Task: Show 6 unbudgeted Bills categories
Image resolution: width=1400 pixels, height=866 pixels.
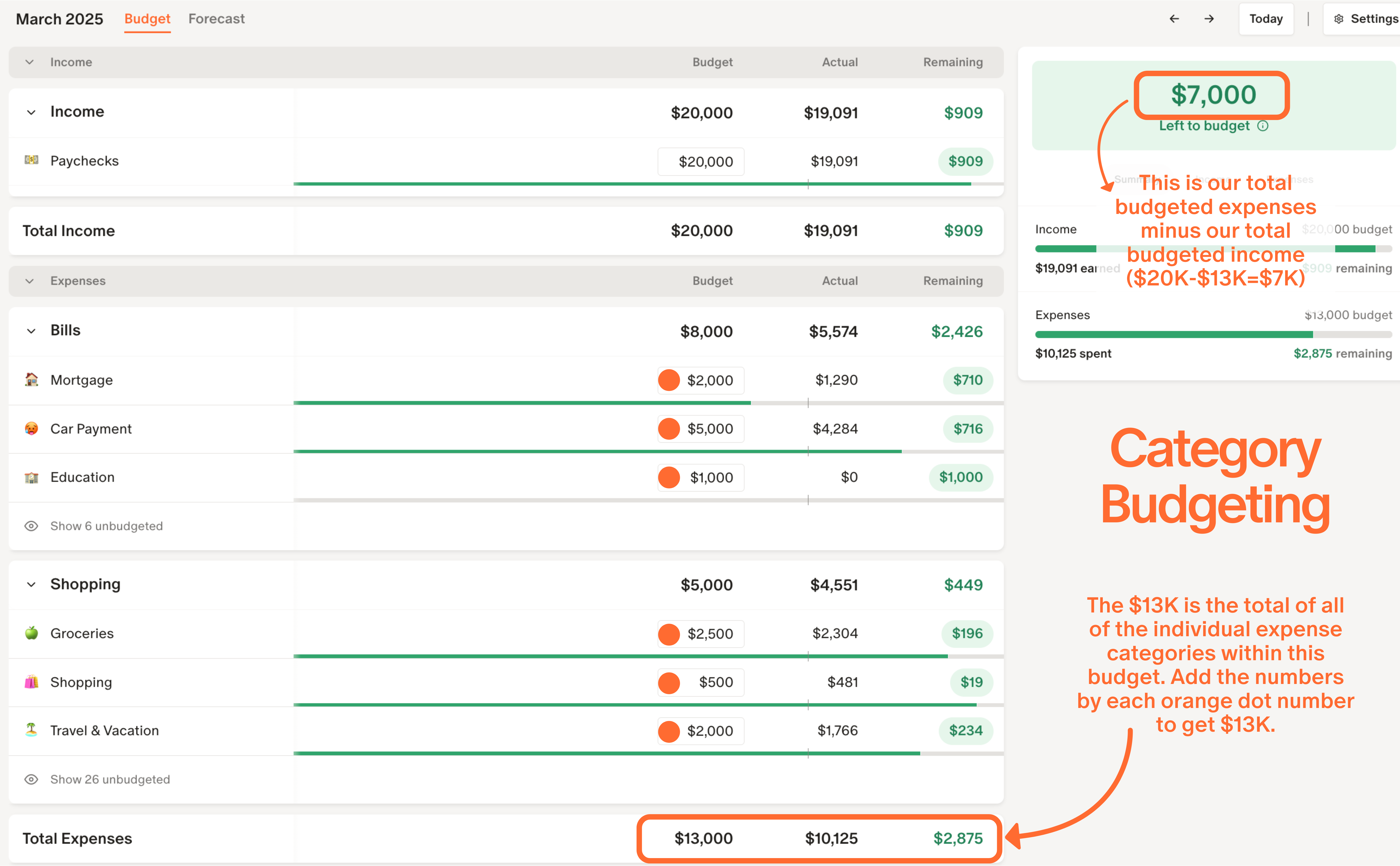Action: [106, 526]
